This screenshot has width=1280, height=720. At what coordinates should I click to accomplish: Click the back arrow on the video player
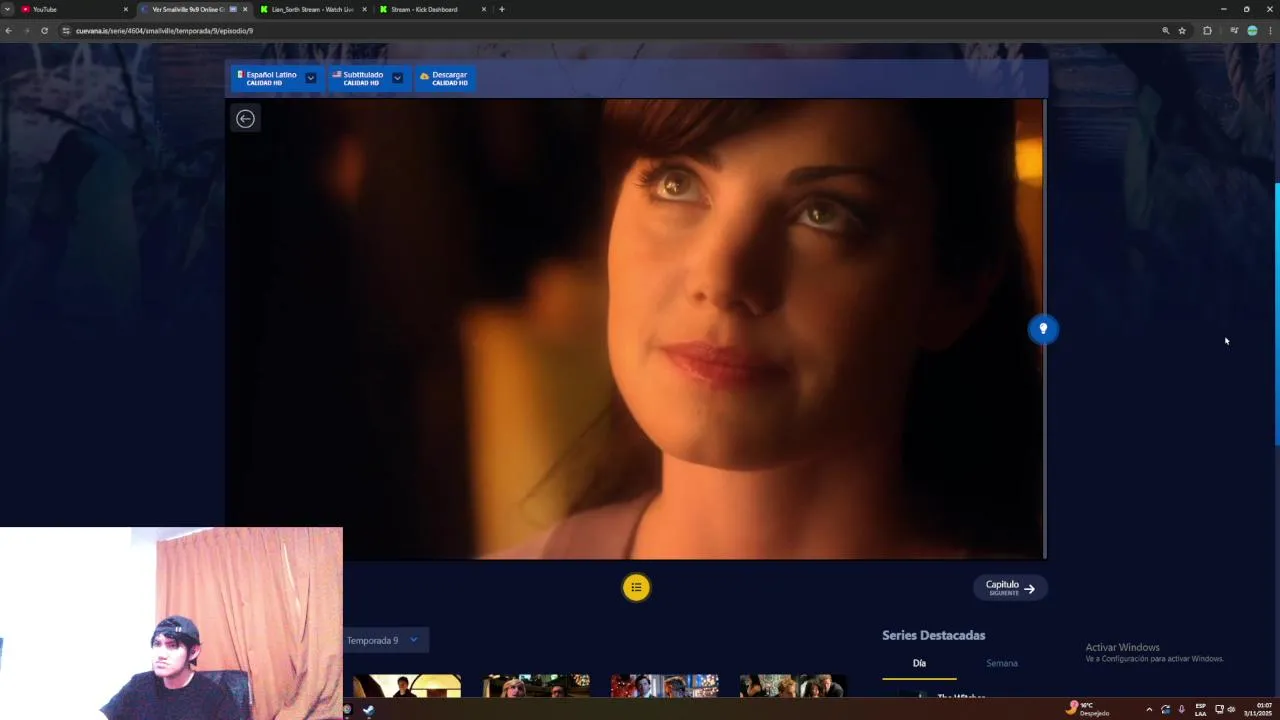tap(245, 119)
